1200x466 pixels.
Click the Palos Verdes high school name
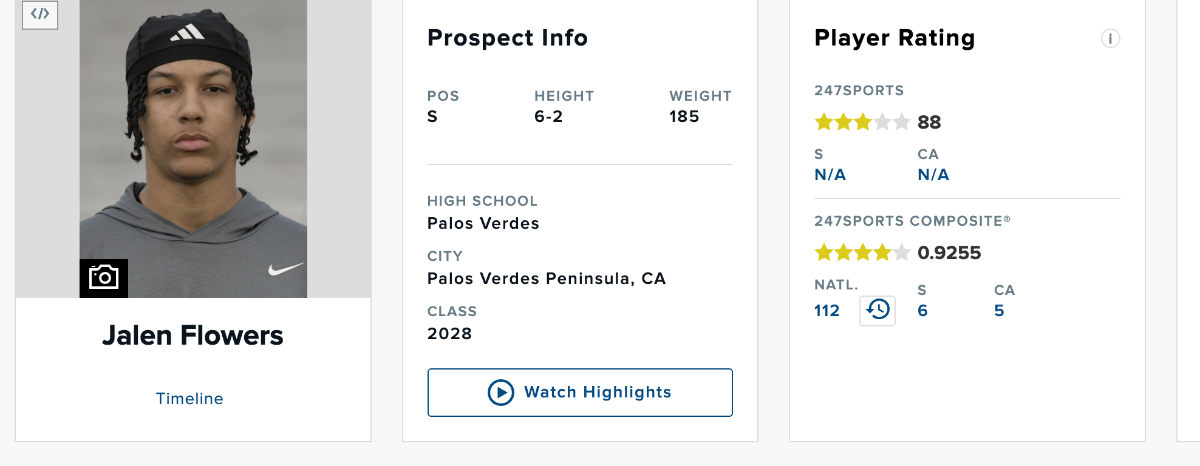(x=483, y=224)
